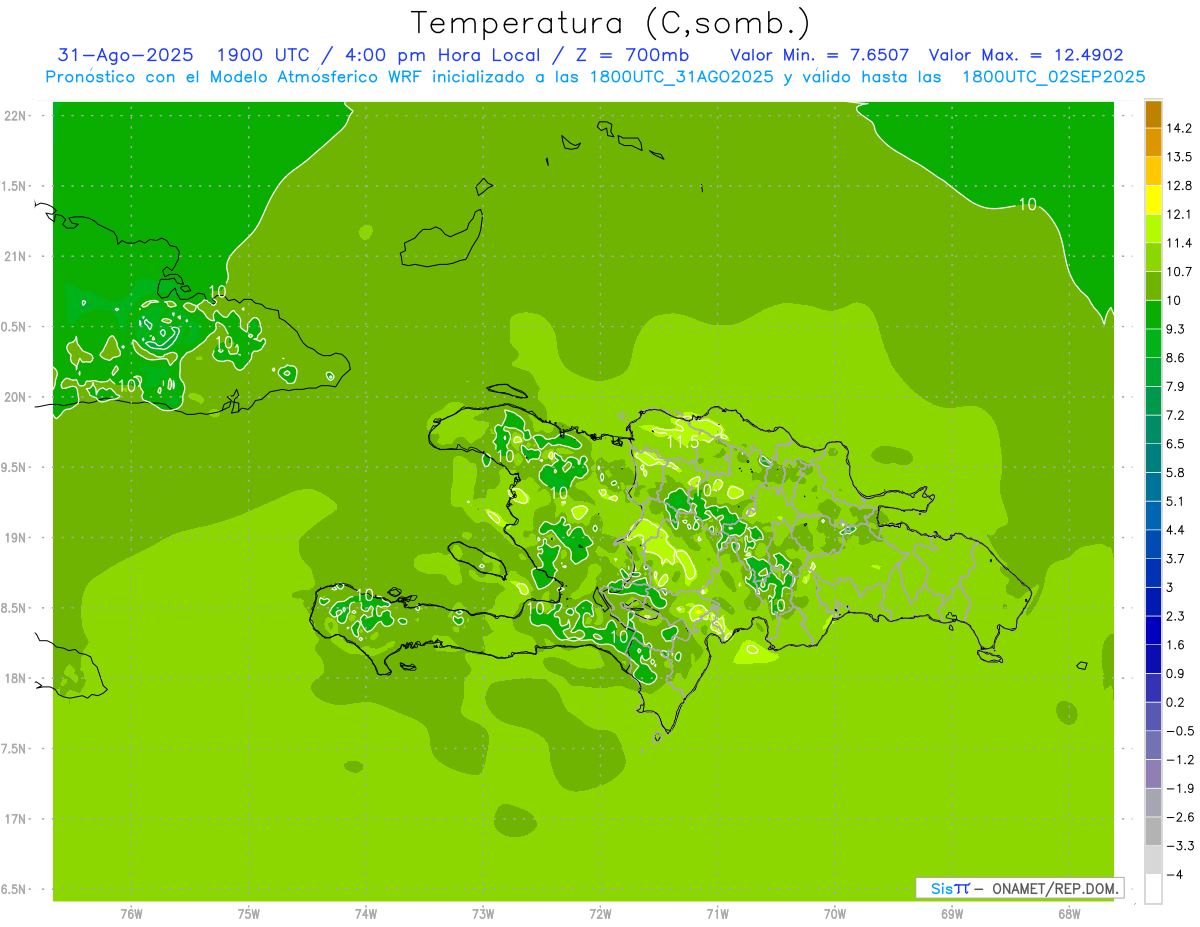Select the '69W' longitude axis label
Screen dimensions: 1200x927
tap(952, 914)
